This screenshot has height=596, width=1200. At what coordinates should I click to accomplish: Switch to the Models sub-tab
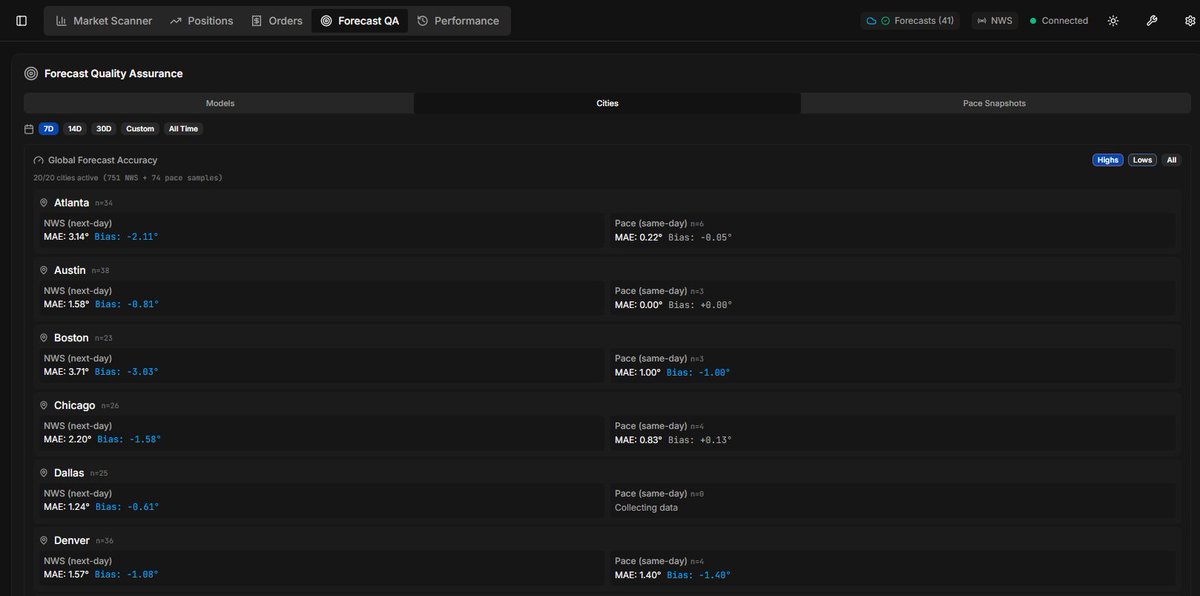(x=220, y=103)
